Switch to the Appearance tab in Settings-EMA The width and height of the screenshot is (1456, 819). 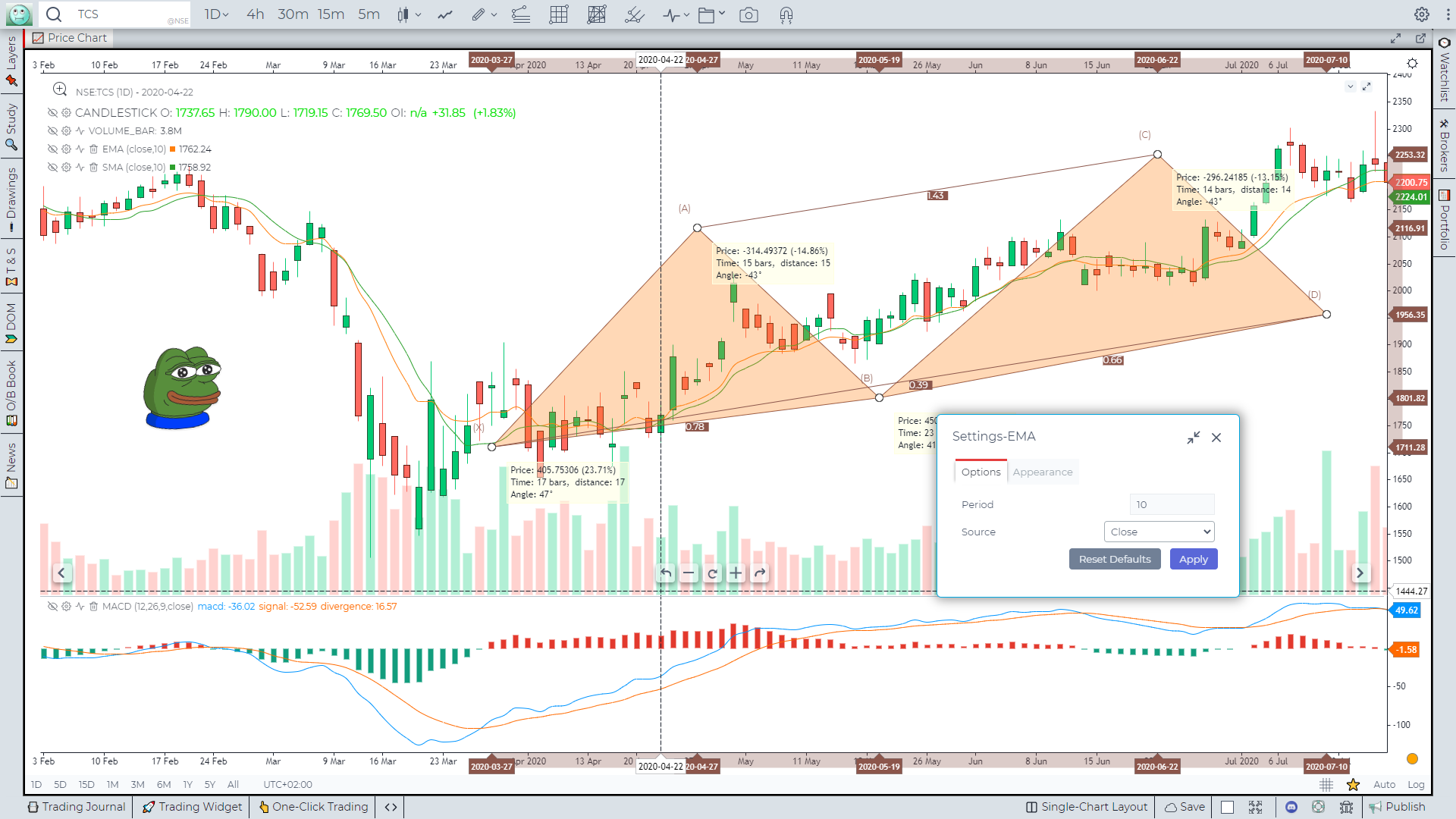pos(1043,472)
